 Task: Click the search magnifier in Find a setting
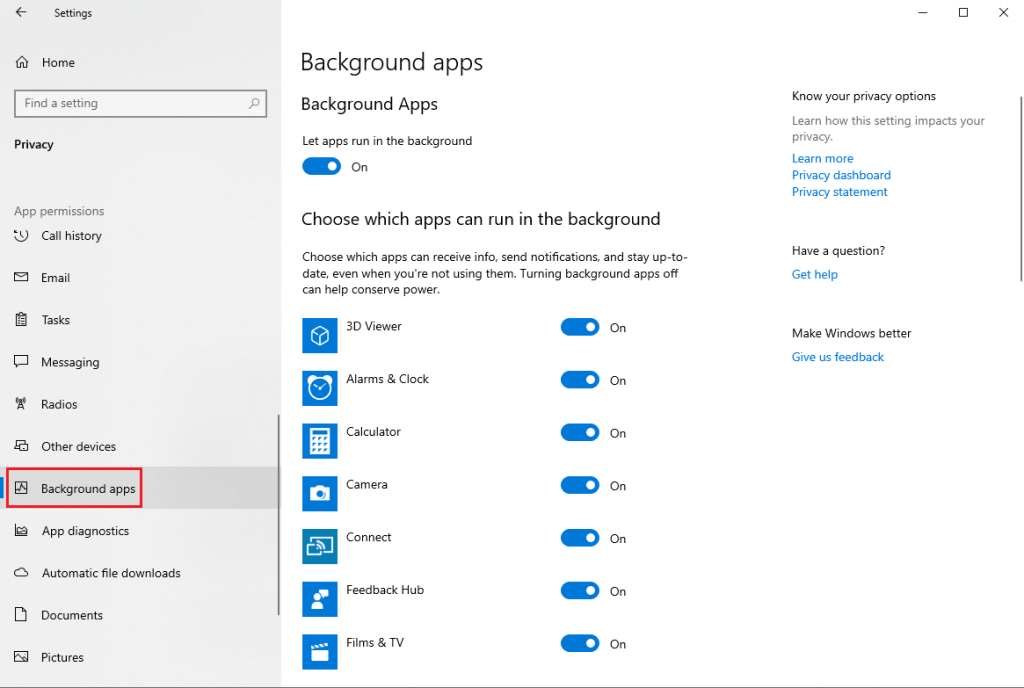[x=254, y=103]
